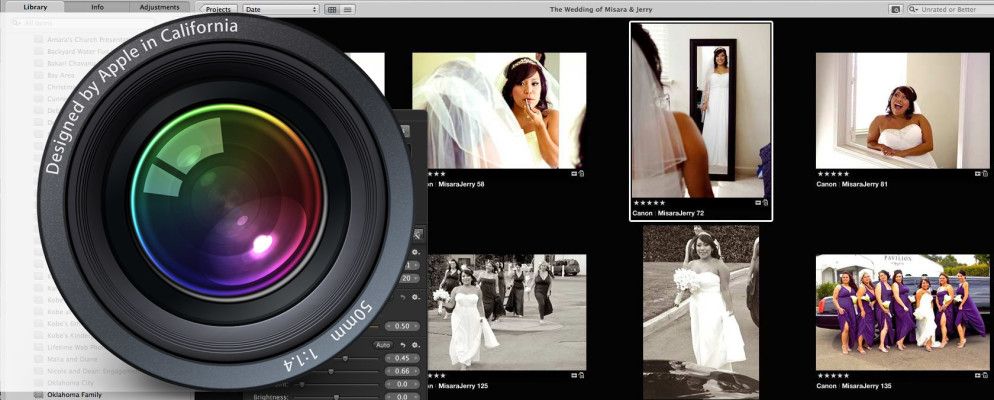Reset the adjustment next to Auto button
This screenshot has height=400, width=994.
coord(402,345)
